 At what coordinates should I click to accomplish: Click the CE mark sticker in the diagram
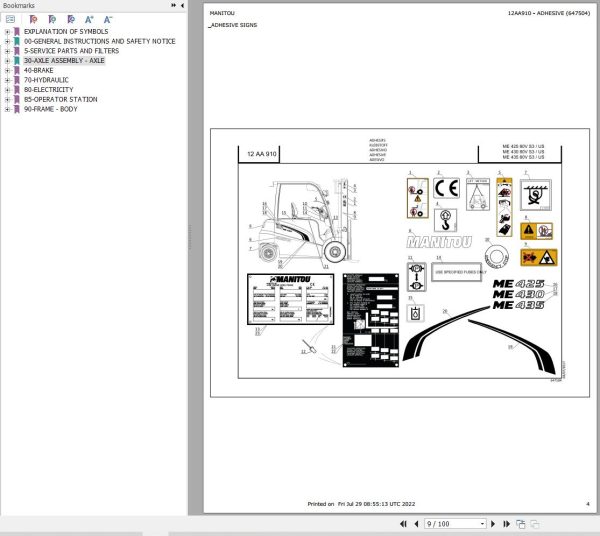tap(446, 188)
